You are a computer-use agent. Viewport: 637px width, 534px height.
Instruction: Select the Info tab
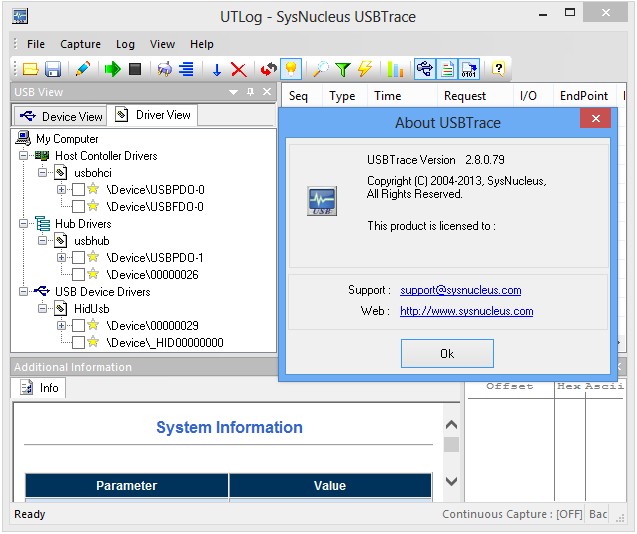click(39, 388)
